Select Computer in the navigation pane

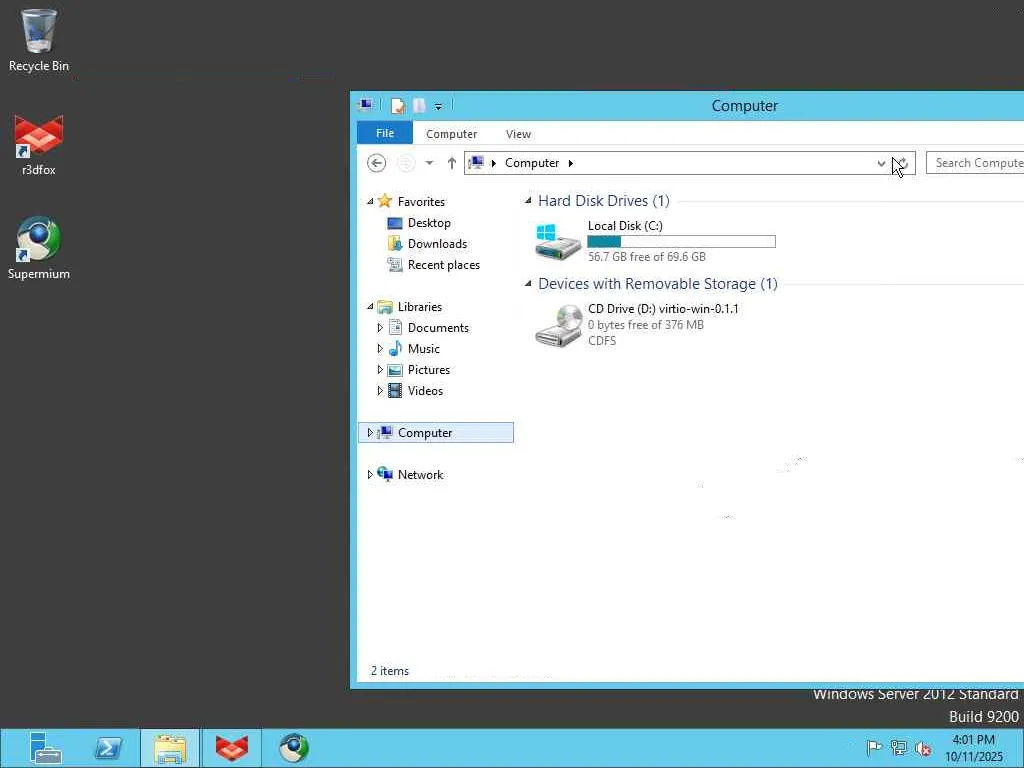click(x=424, y=432)
